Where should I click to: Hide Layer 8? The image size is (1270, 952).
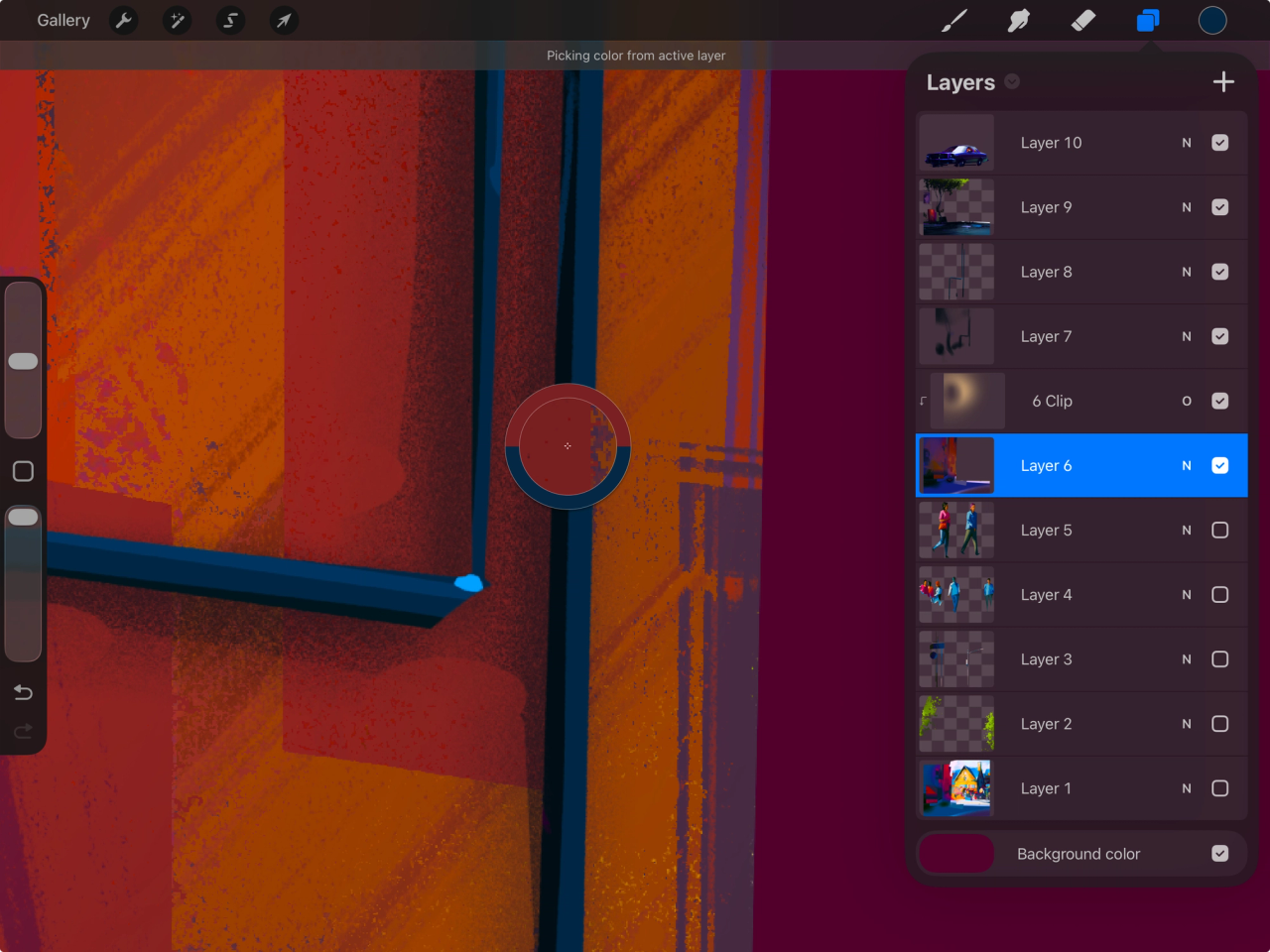(x=1220, y=272)
